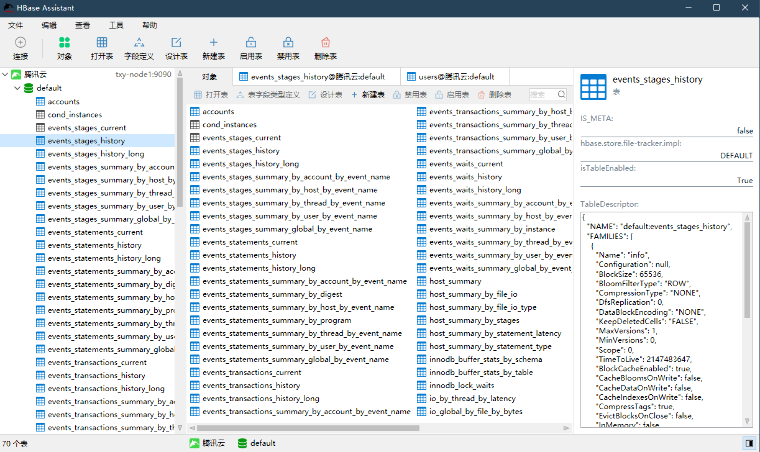Select the 腾讯云 connection in the tree
Screen dimensions: 760x452
(x=35, y=74)
